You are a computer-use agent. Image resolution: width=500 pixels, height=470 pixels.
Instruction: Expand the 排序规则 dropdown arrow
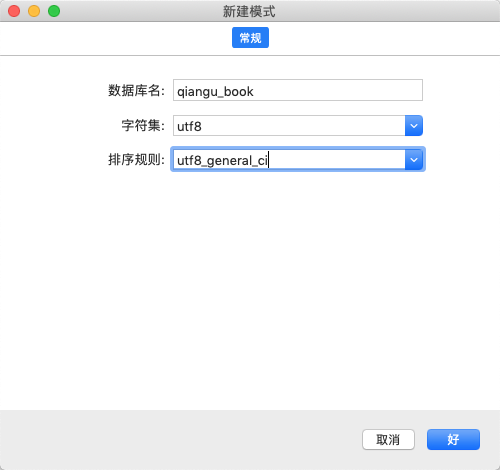click(x=414, y=160)
